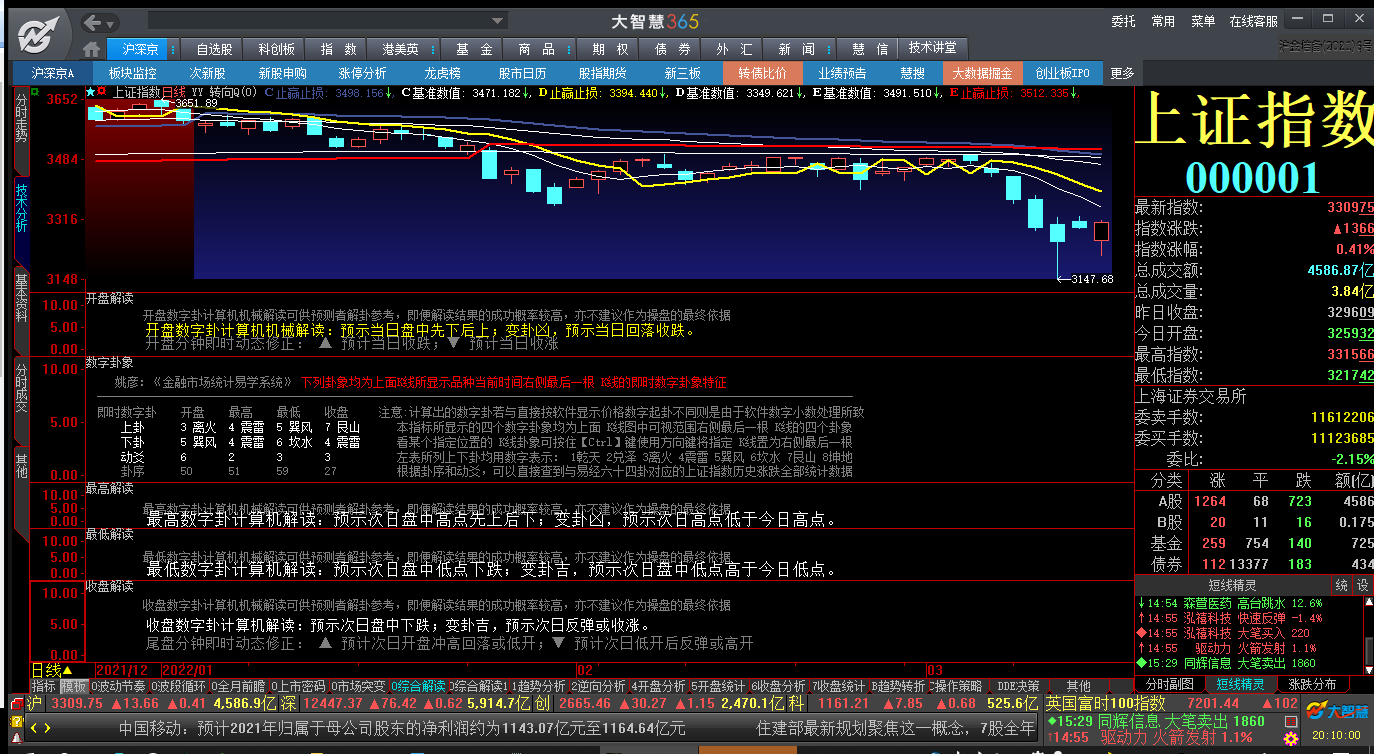
Task: Select the B趋势转折 indicator tab
Action: point(900,686)
